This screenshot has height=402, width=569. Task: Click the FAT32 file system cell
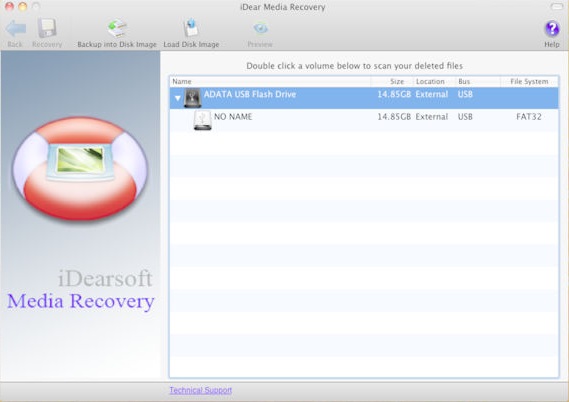(529, 117)
